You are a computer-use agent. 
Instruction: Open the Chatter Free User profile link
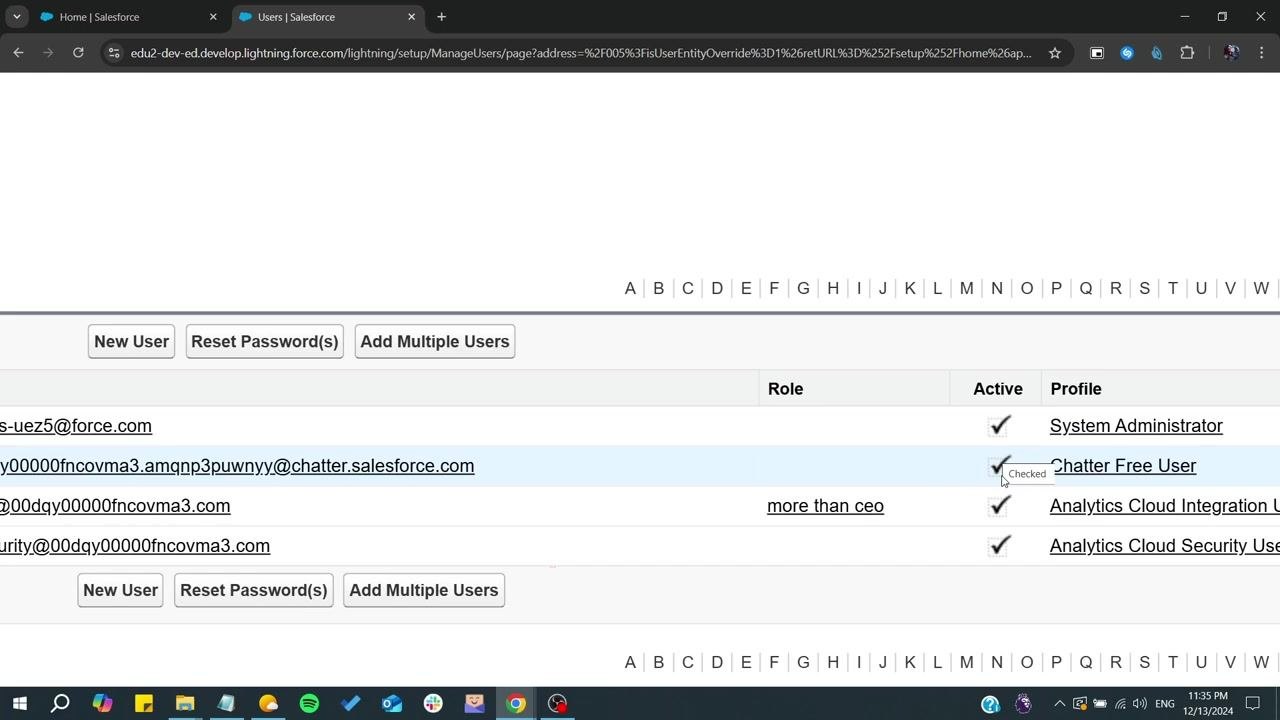click(1123, 466)
